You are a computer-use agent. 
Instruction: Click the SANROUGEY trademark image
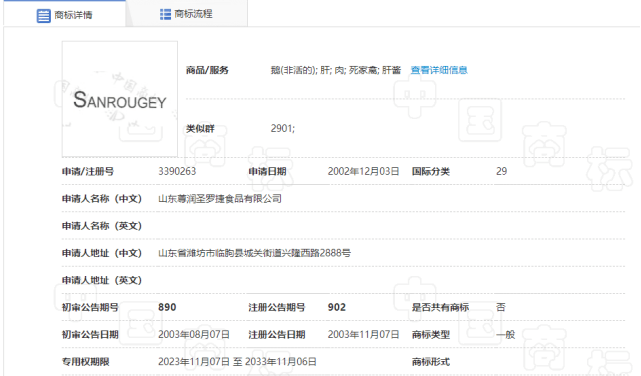tap(120, 99)
